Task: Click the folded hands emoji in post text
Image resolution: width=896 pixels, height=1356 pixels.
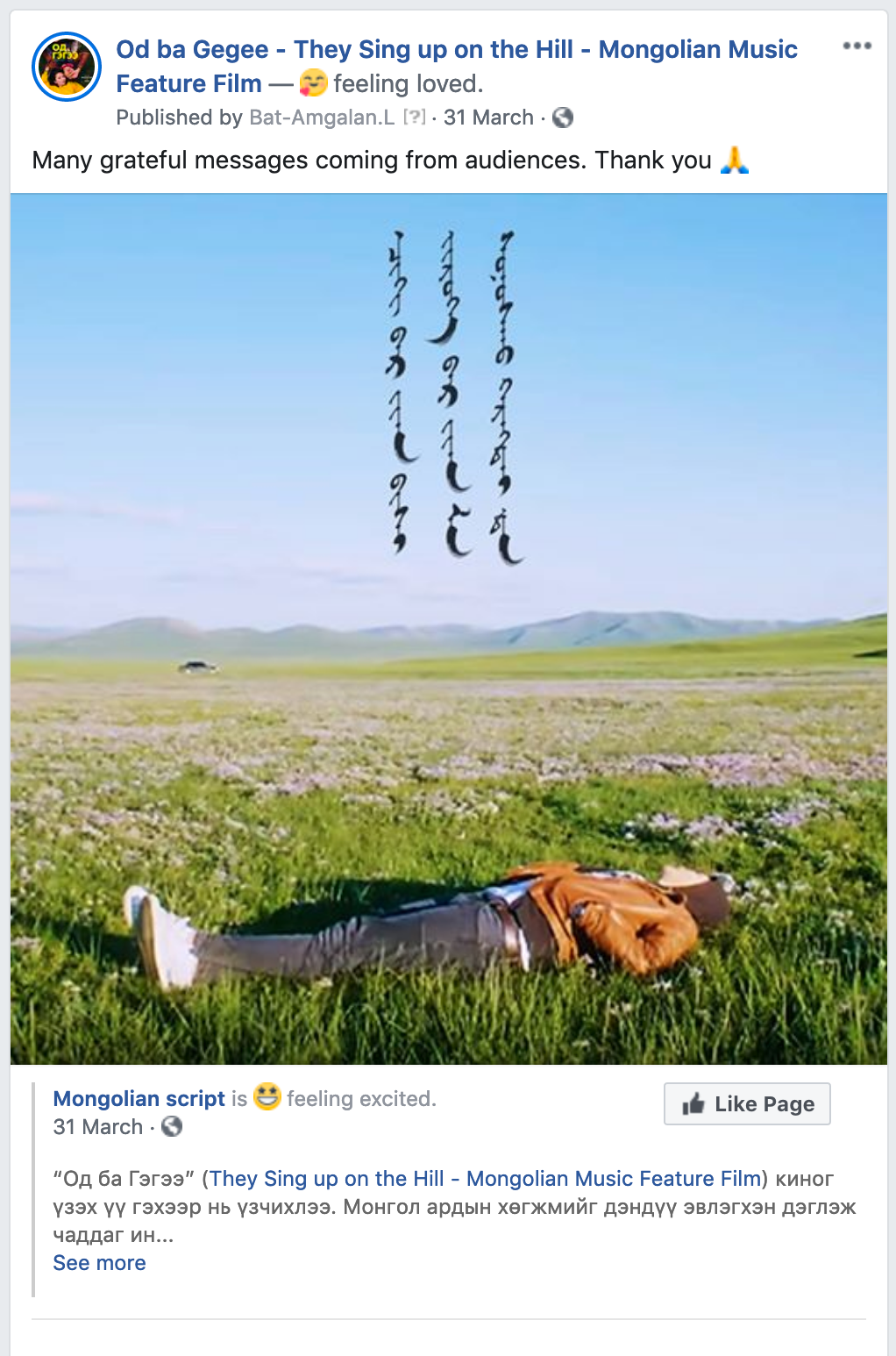Action: click(x=734, y=160)
